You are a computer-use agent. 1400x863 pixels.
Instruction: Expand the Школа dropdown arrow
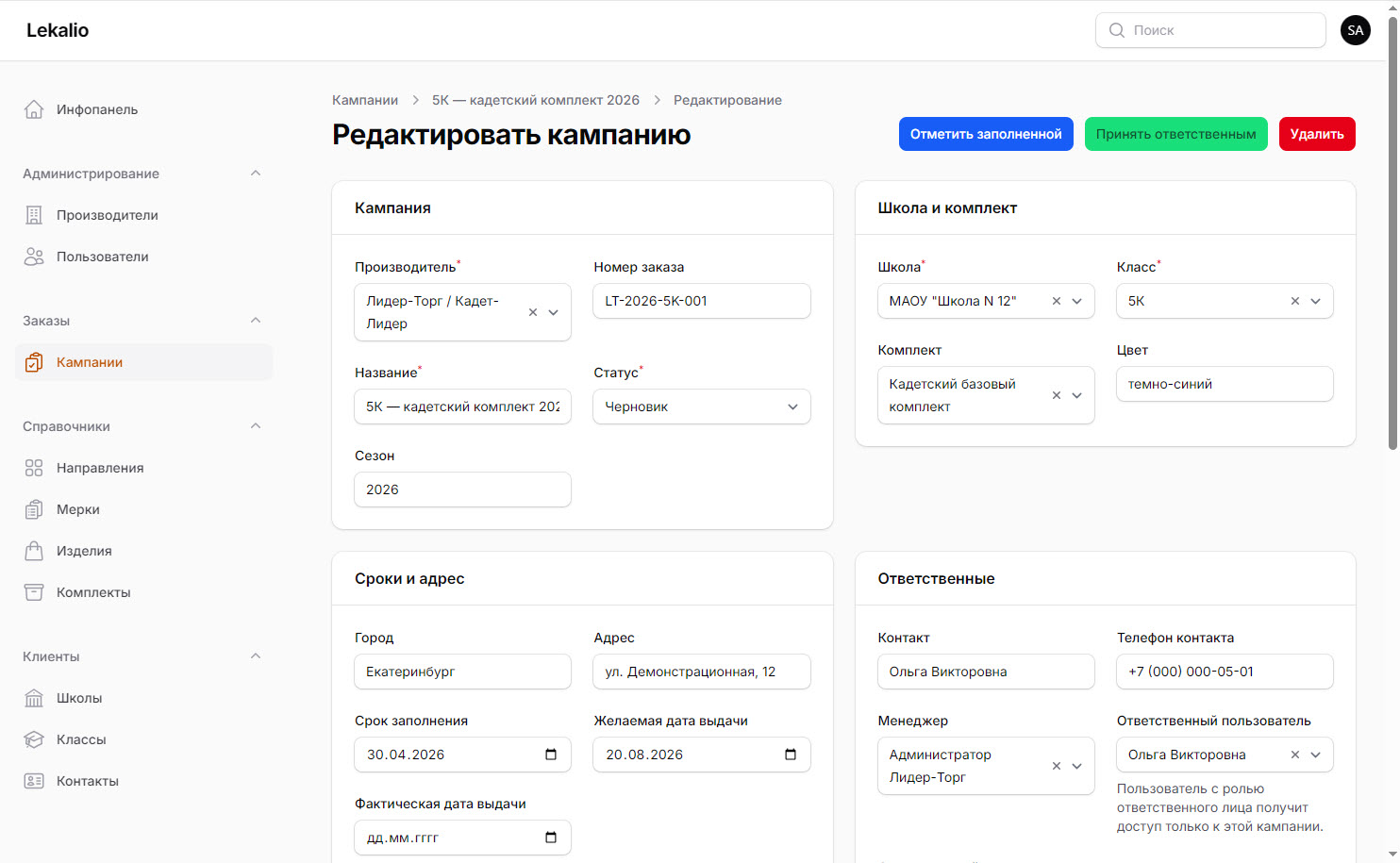[x=1077, y=301]
